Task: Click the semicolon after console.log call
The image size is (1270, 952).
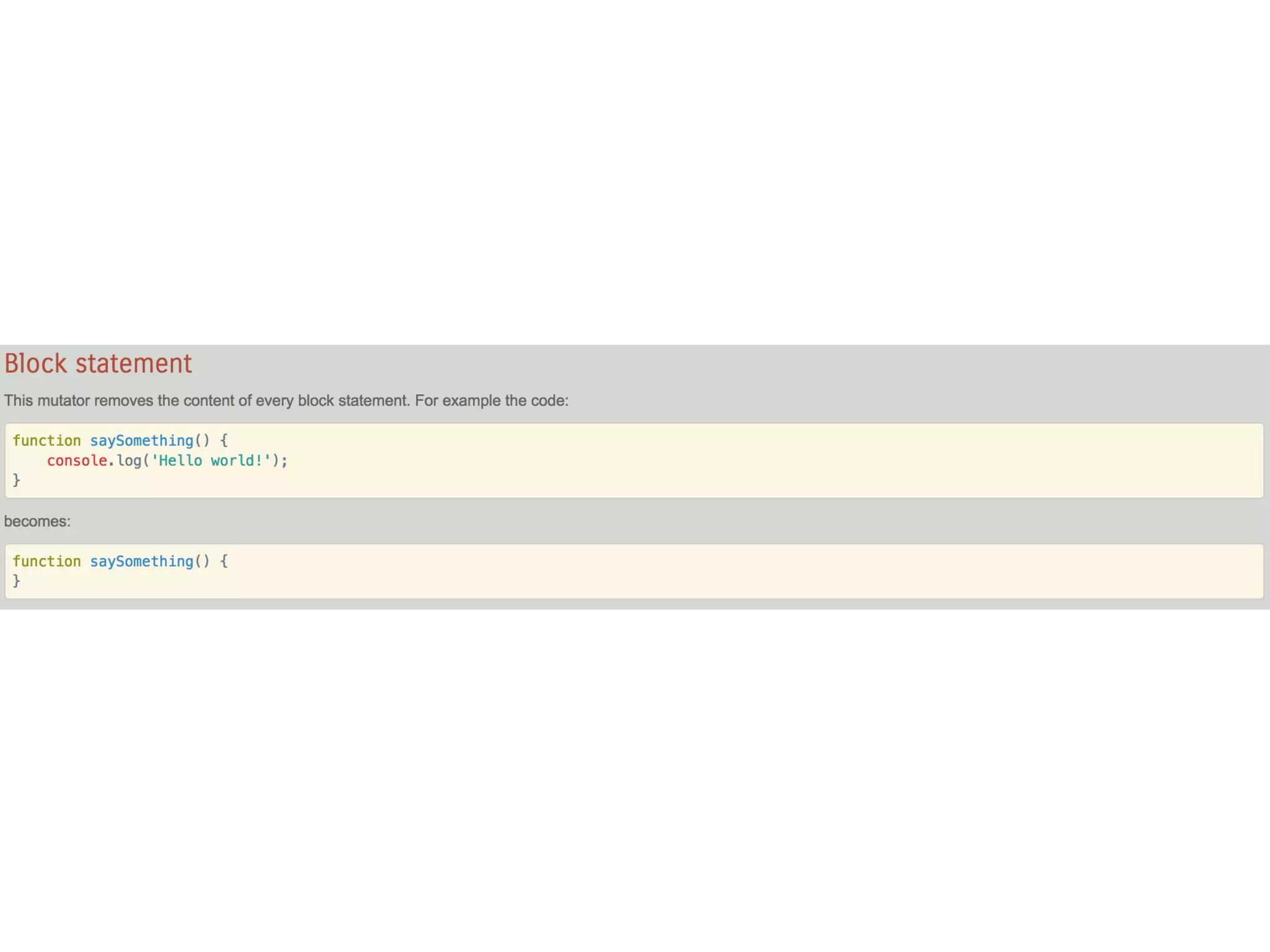Action: coord(285,461)
